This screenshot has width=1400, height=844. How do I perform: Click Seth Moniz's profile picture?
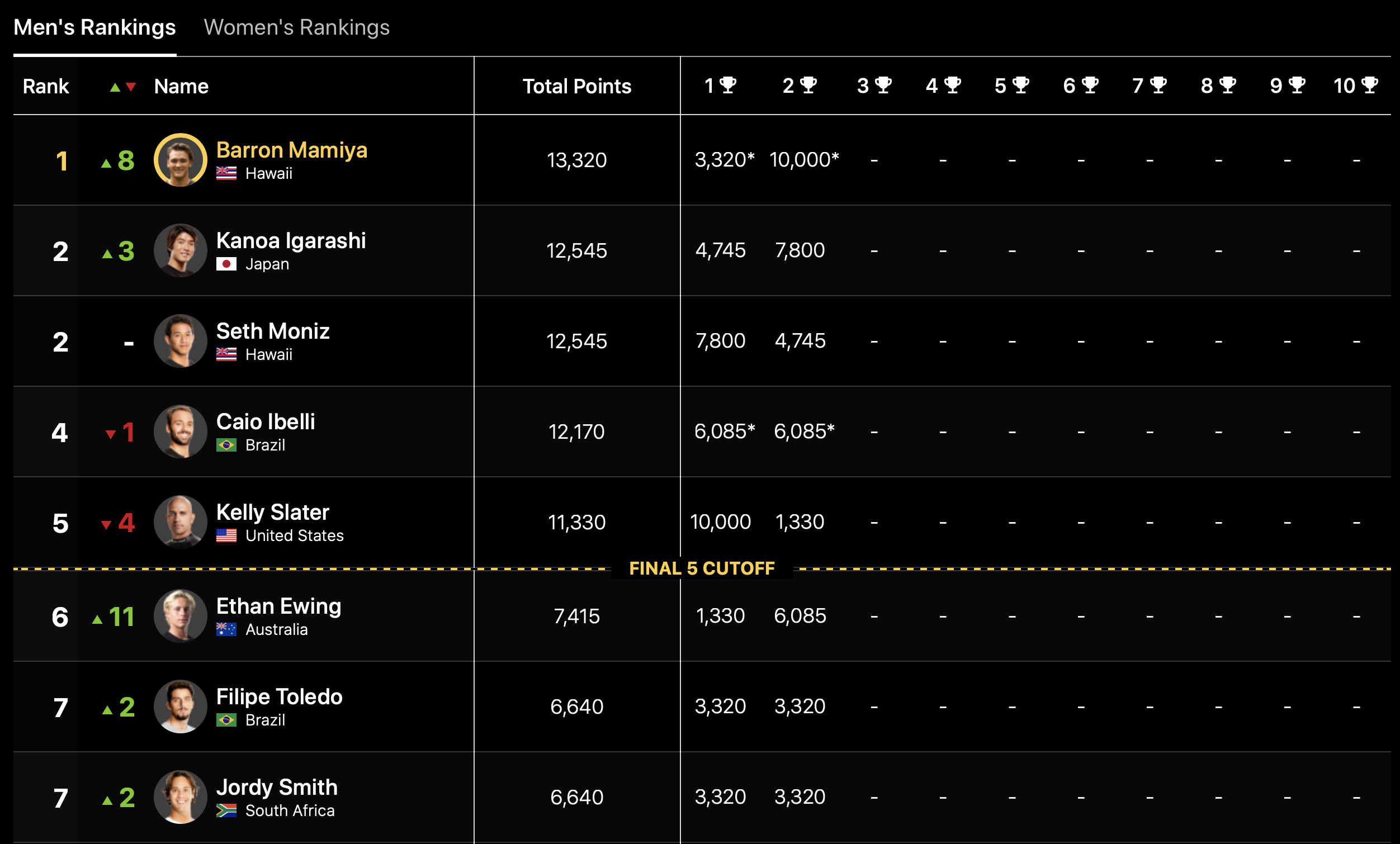(180, 341)
